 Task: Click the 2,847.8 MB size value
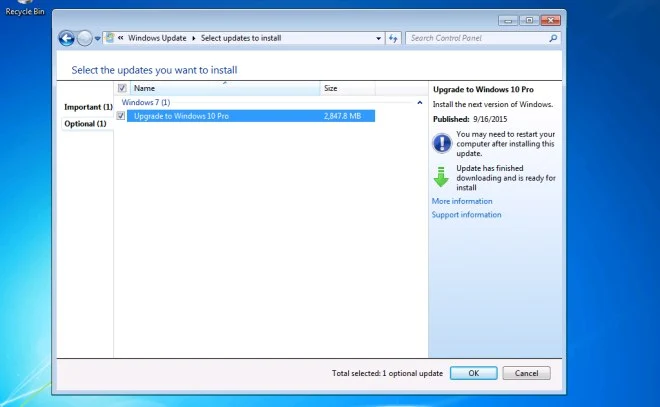click(343, 116)
